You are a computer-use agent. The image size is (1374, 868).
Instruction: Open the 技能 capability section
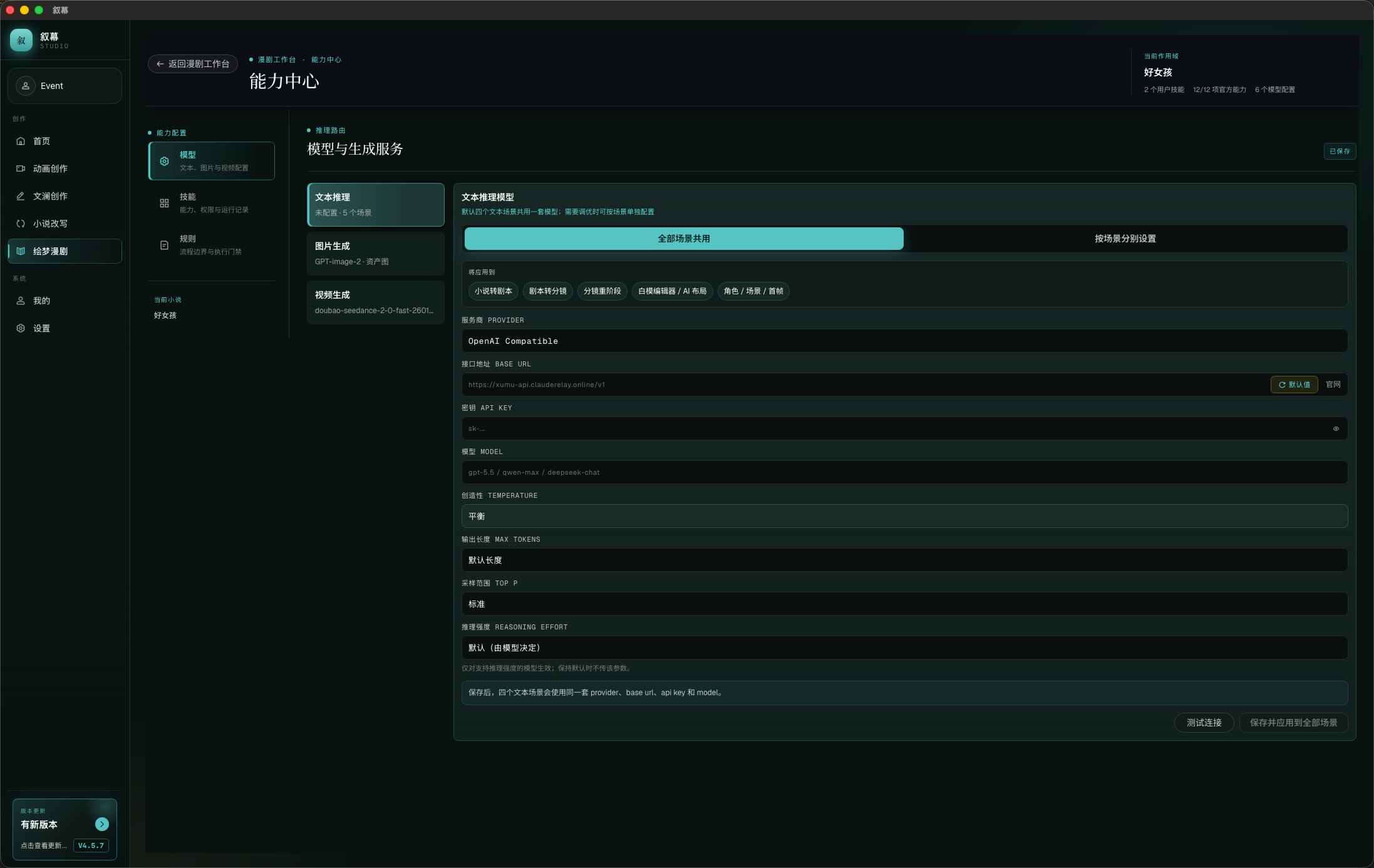(x=212, y=203)
